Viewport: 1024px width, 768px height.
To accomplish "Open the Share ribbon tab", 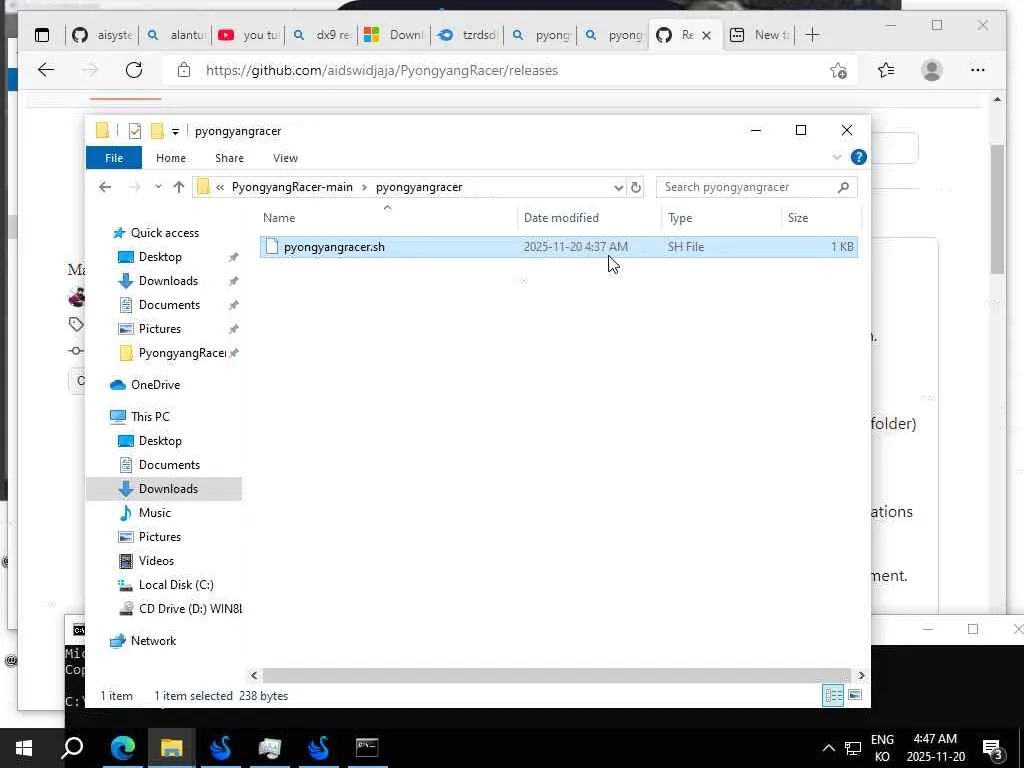I will [x=229, y=158].
